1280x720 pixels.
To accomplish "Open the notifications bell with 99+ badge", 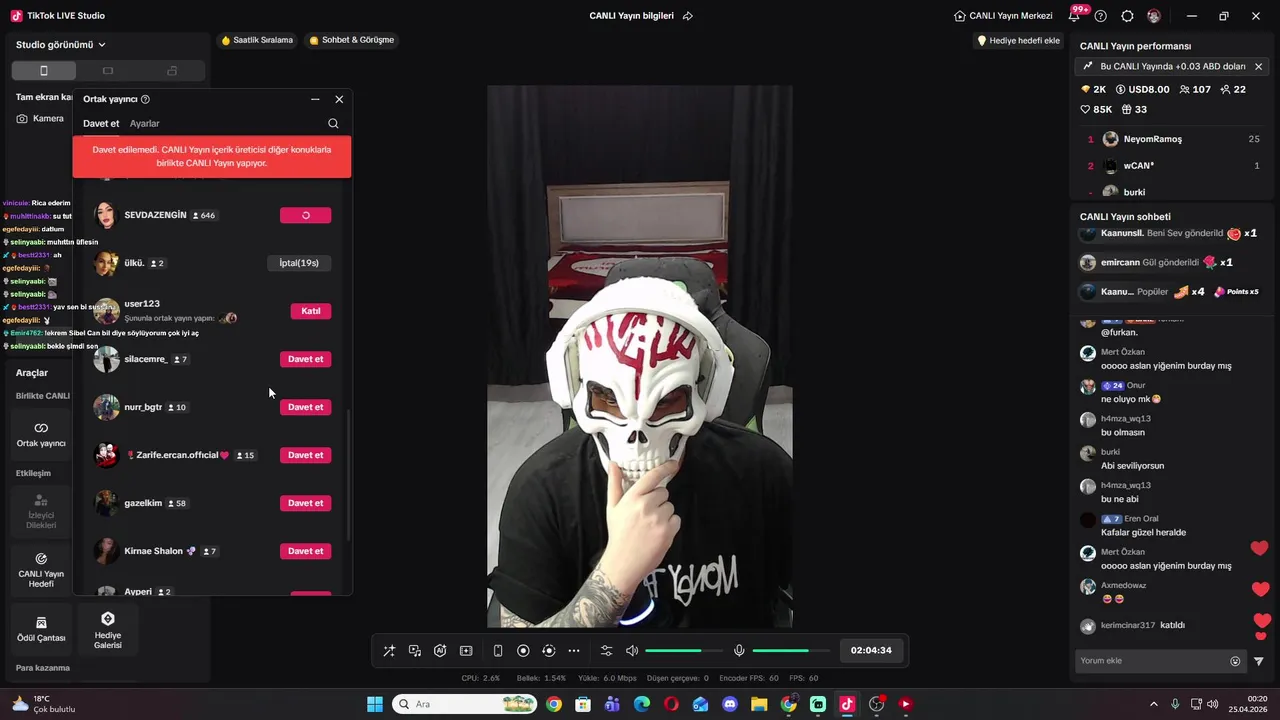I will (x=1076, y=16).
